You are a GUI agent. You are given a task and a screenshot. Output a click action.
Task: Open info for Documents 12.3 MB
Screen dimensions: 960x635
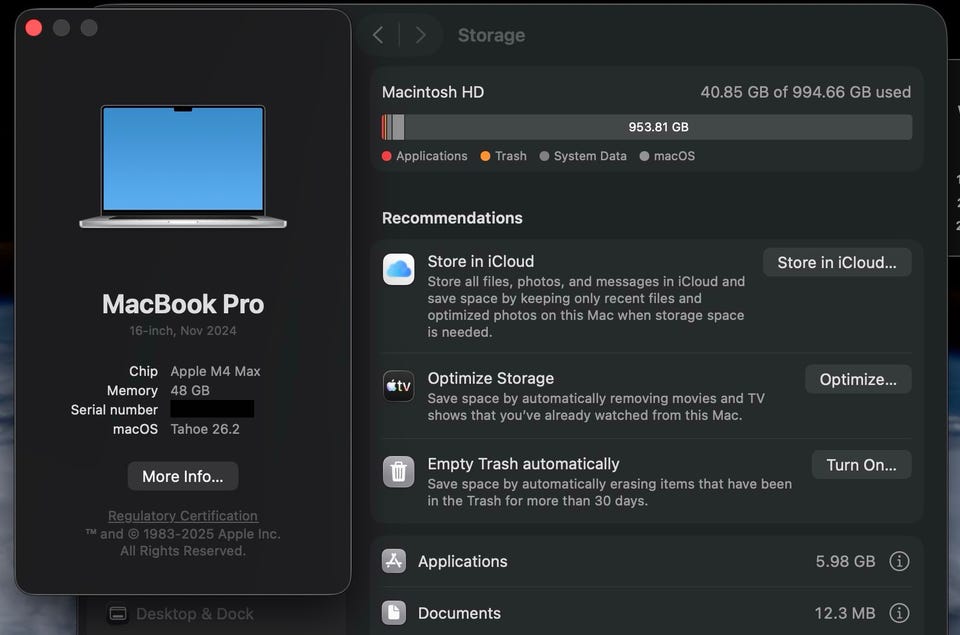tap(899, 612)
